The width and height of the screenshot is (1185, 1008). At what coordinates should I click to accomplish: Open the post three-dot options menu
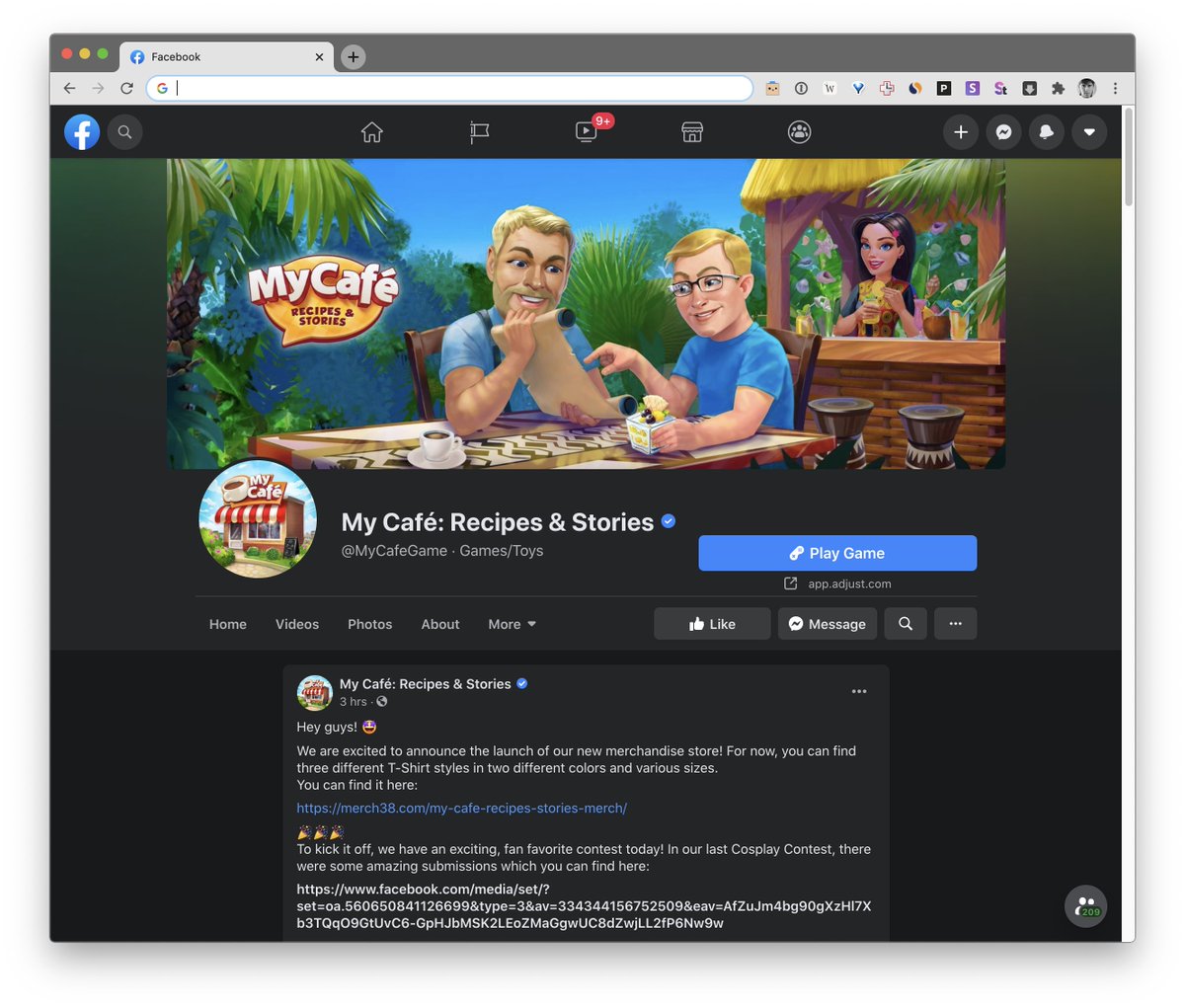pyautogui.click(x=859, y=691)
